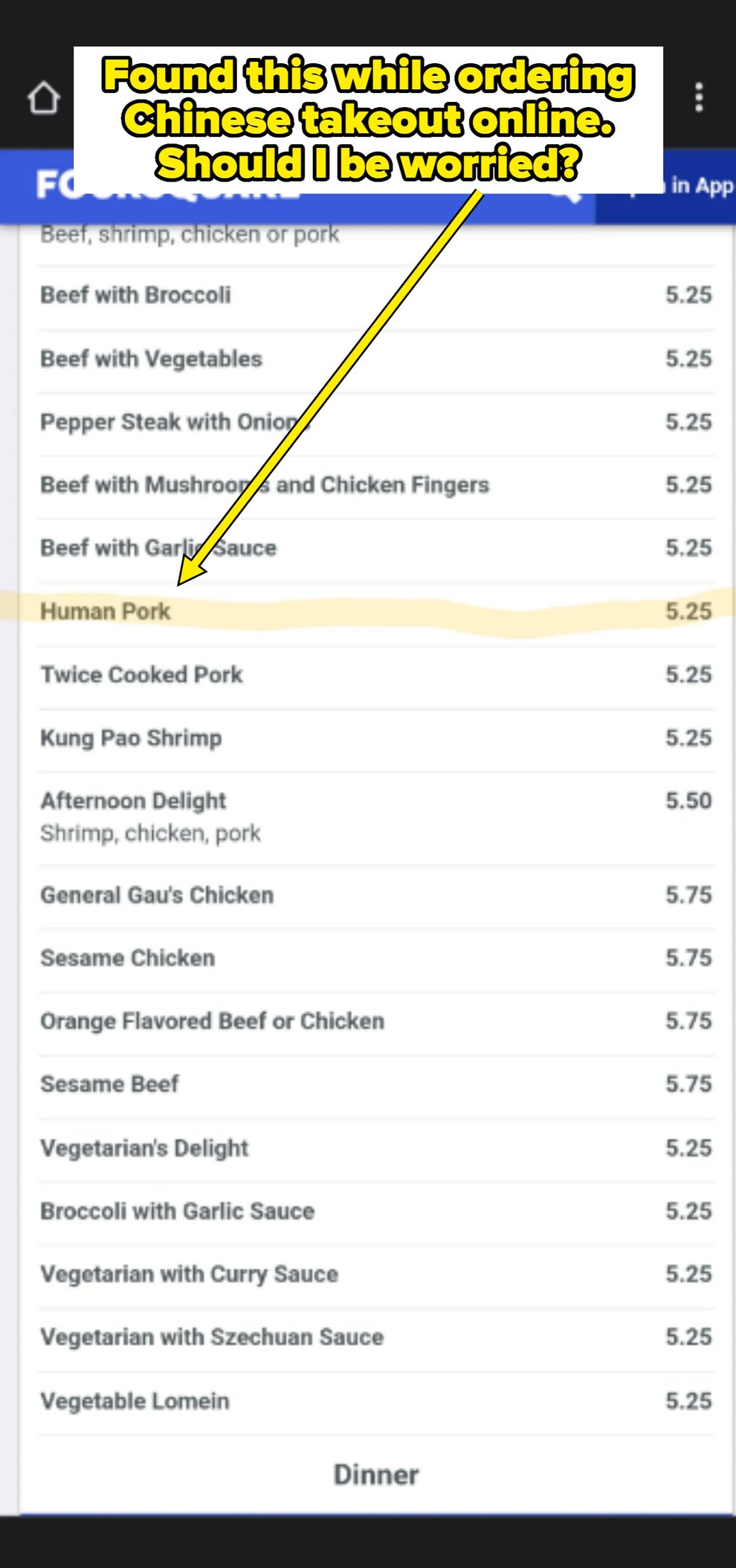Click the 5.50 price of Afternoon Delight
Image resolution: width=736 pixels, height=1568 pixels.
688,801
